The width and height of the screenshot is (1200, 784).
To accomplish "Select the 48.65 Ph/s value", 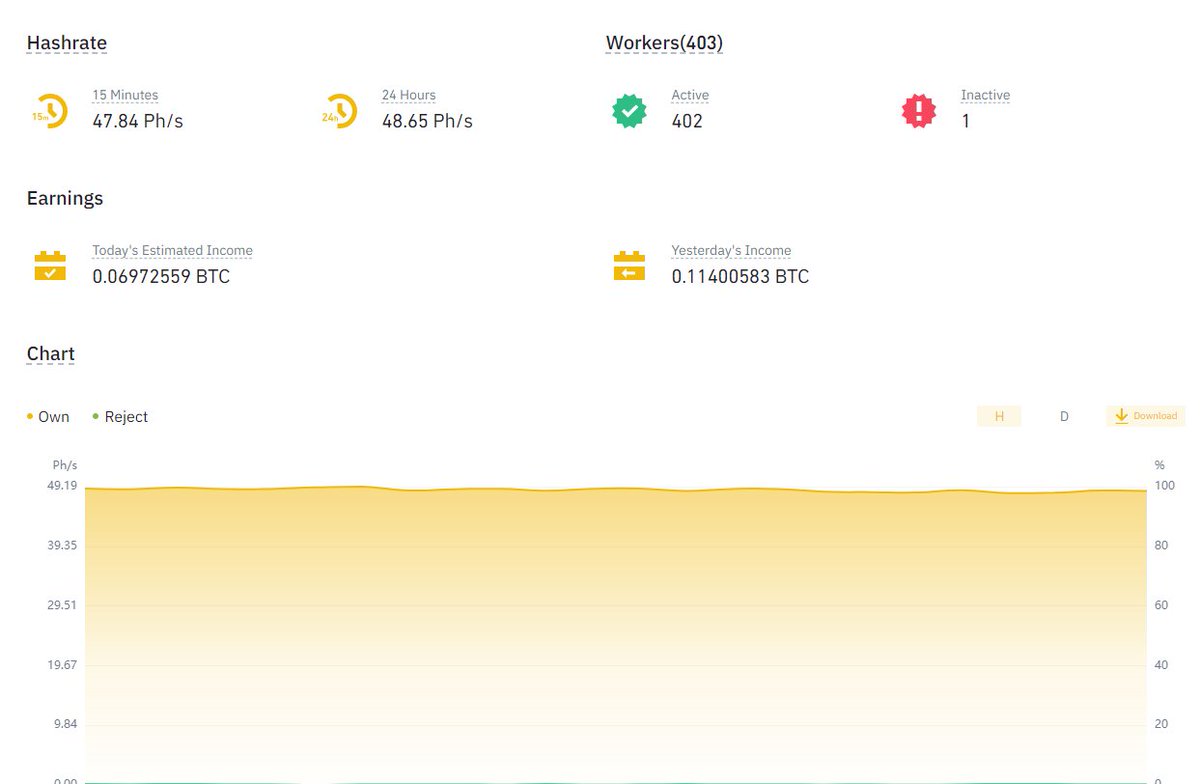I will 427,121.
